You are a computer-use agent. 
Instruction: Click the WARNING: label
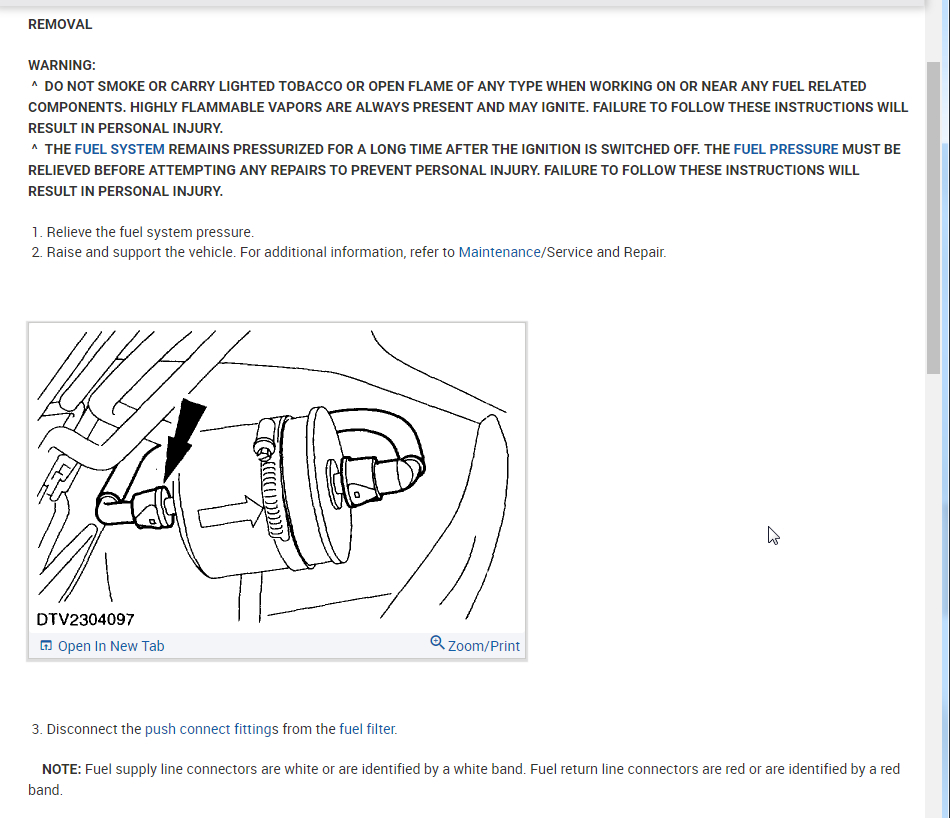(x=62, y=65)
